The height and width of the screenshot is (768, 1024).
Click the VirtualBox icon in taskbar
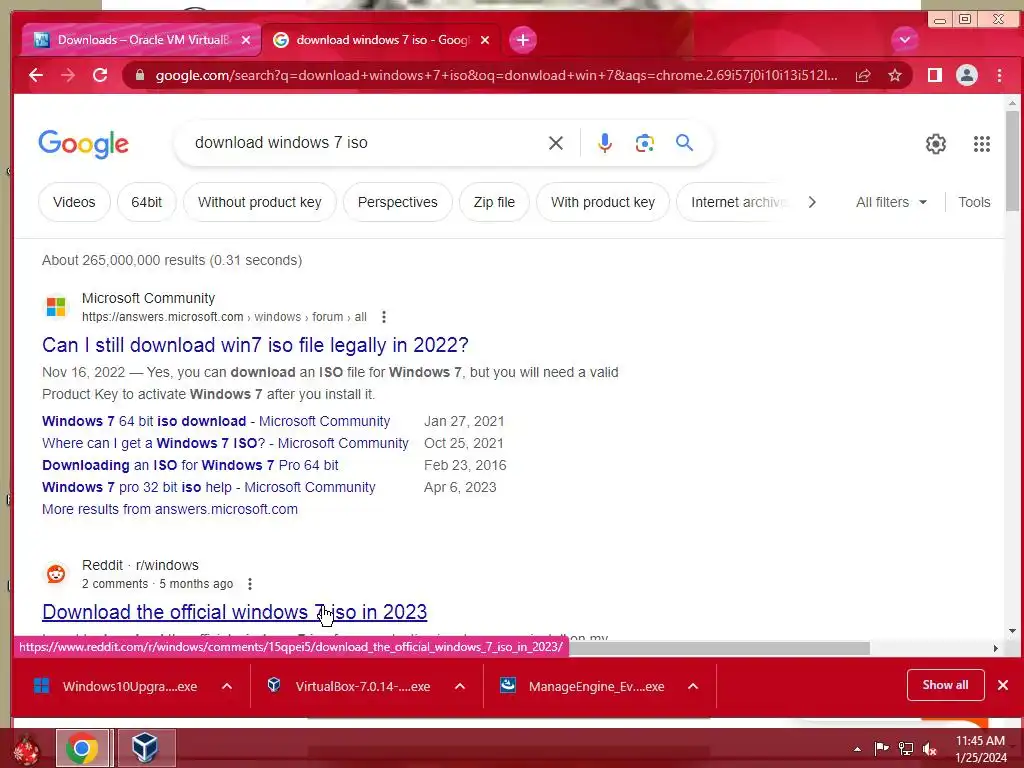click(x=145, y=748)
